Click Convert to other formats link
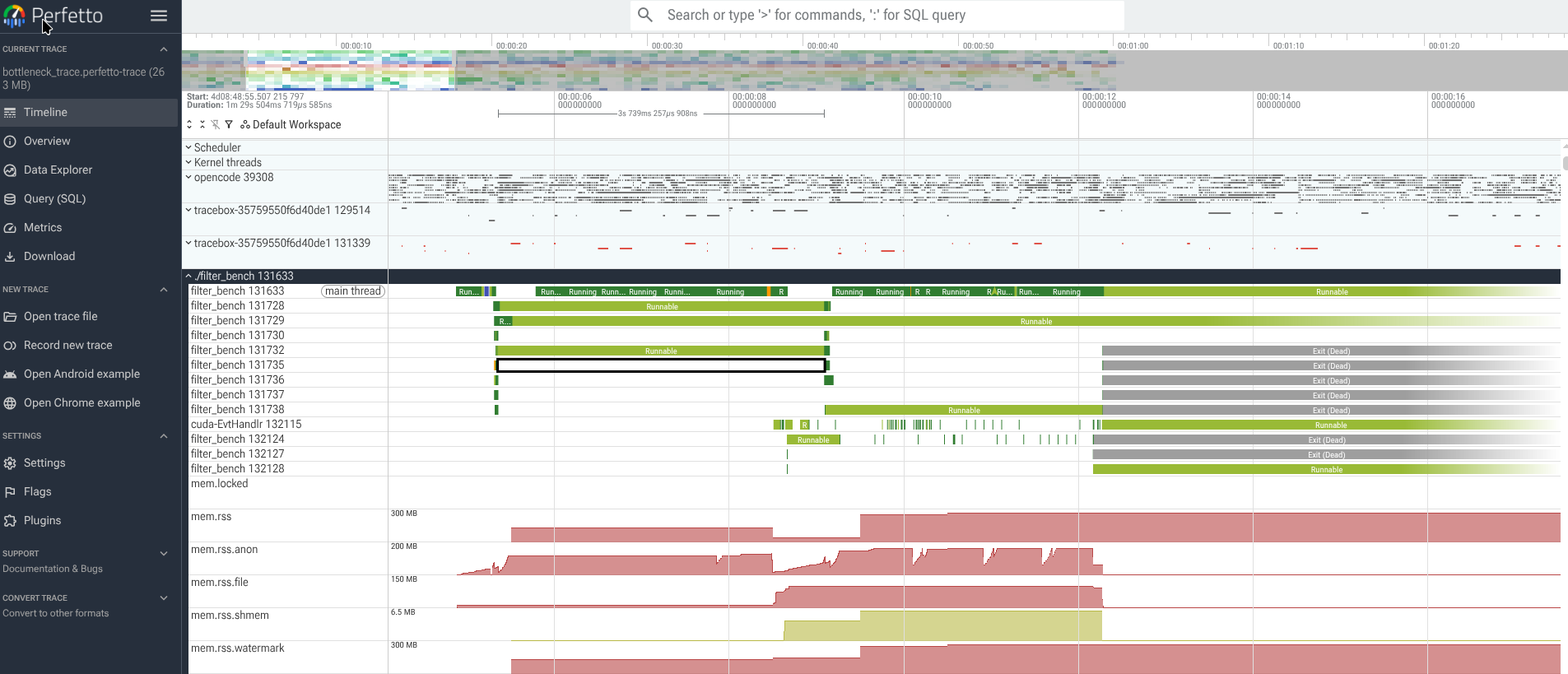The width and height of the screenshot is (1568, 674). click(x=55, y=613)
